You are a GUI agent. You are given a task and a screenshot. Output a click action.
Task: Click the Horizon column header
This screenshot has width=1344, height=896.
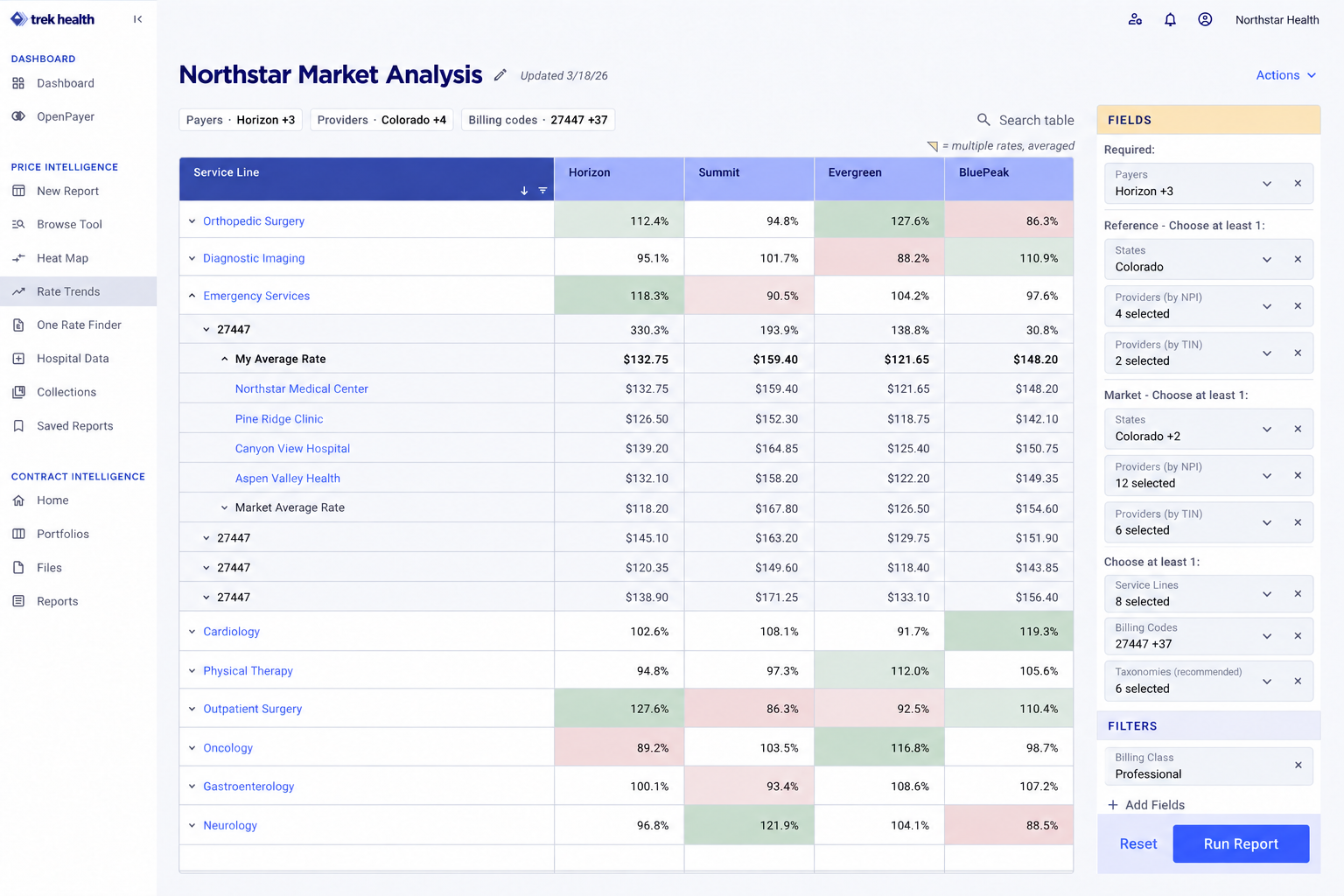619,178
